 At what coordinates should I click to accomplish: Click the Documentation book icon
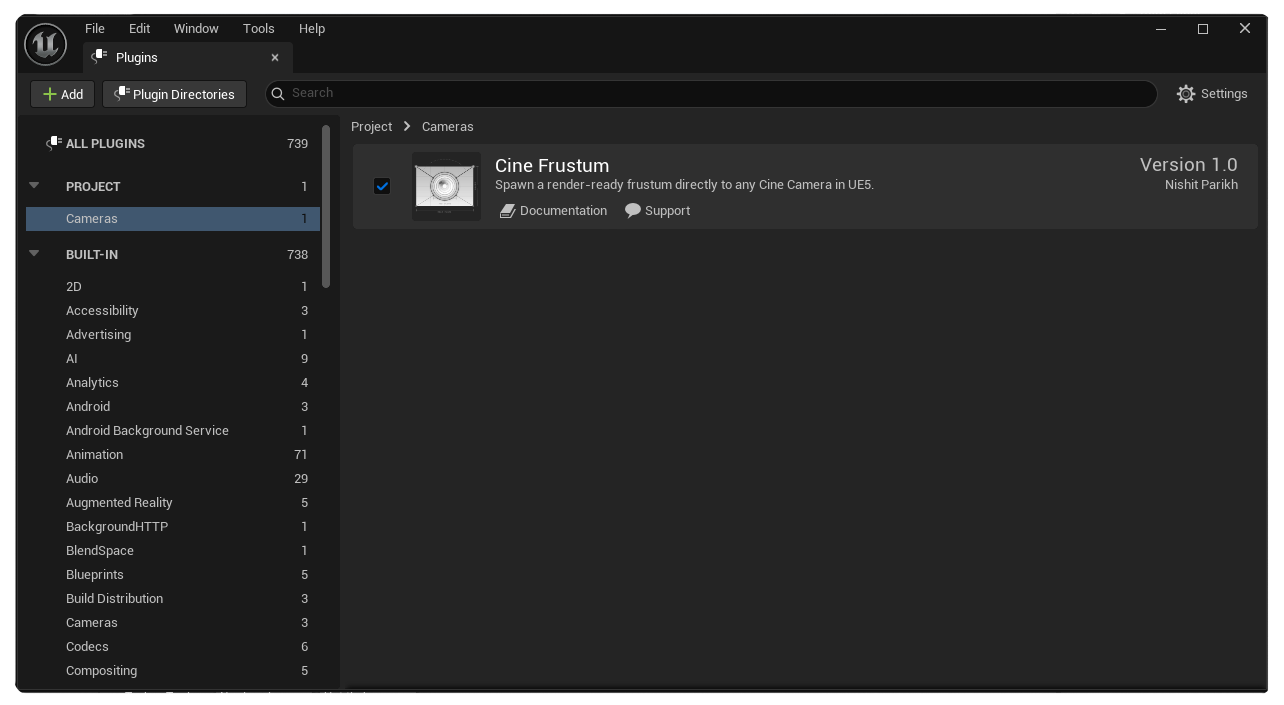(x=508, y=211)
